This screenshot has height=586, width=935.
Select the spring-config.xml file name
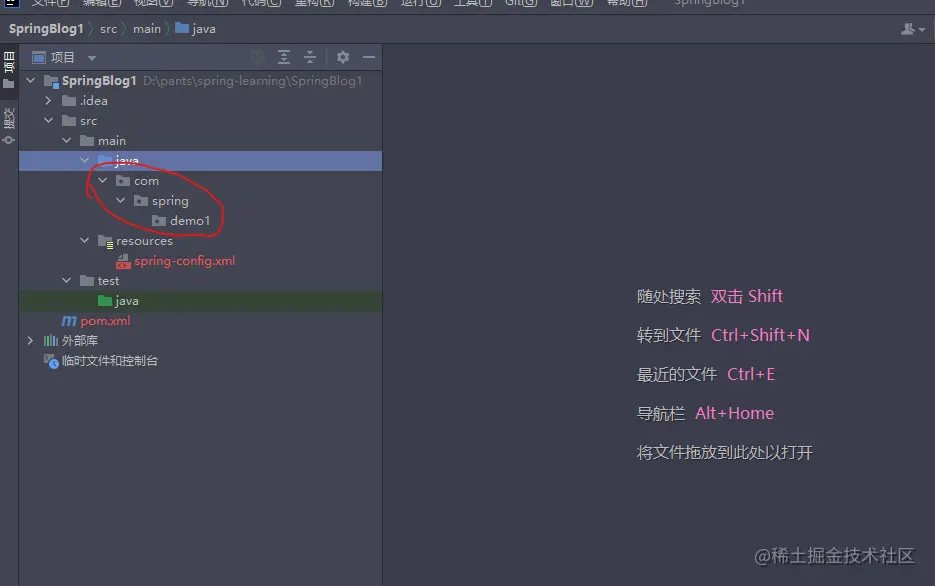point(184,261)
